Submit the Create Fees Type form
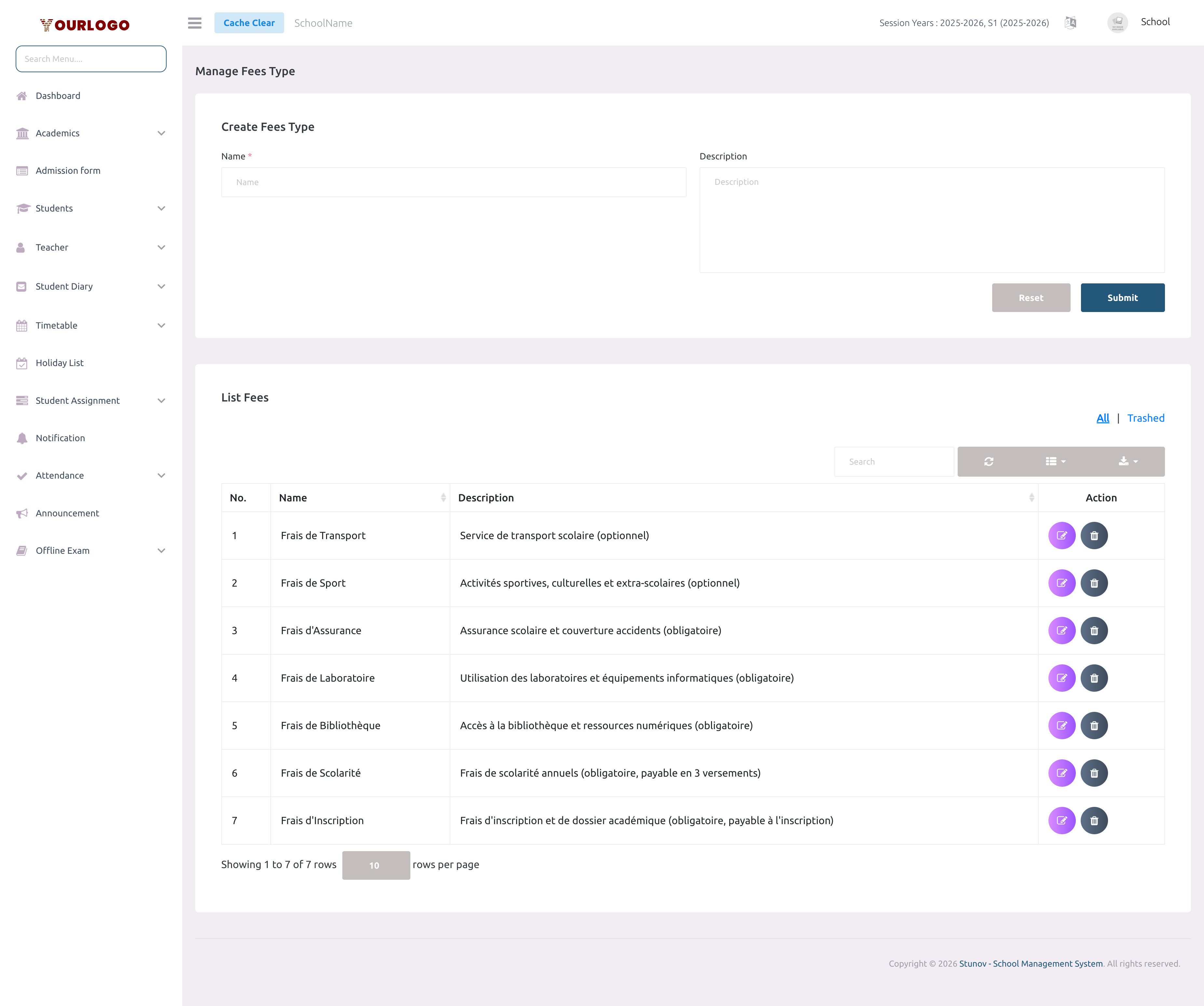Screen dimensions: 1204x1006 1122,297
